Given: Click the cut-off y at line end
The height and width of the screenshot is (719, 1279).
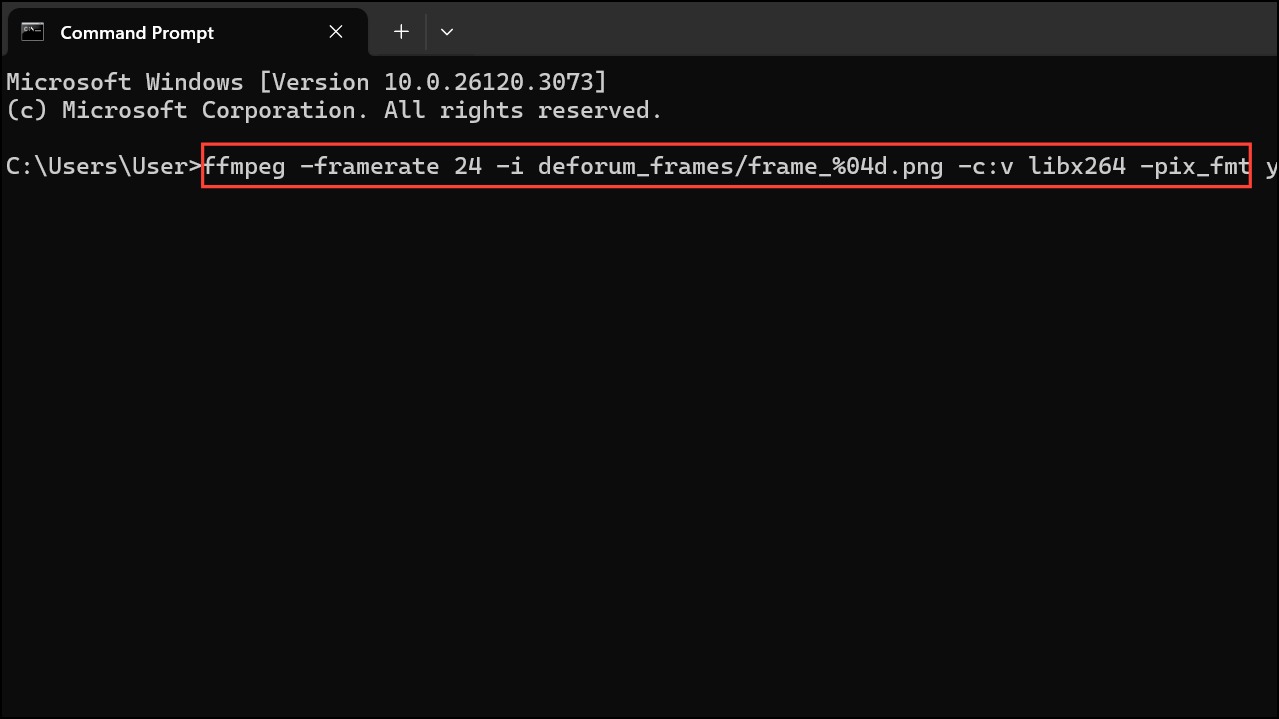Looking at the screenshot, I should pos(1272,168).
